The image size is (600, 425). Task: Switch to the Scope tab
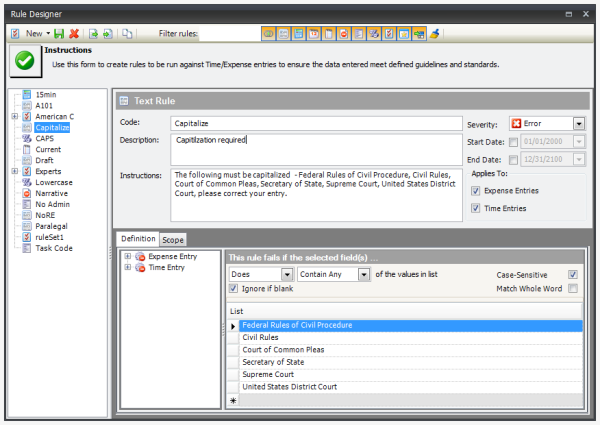pos(173,239)
